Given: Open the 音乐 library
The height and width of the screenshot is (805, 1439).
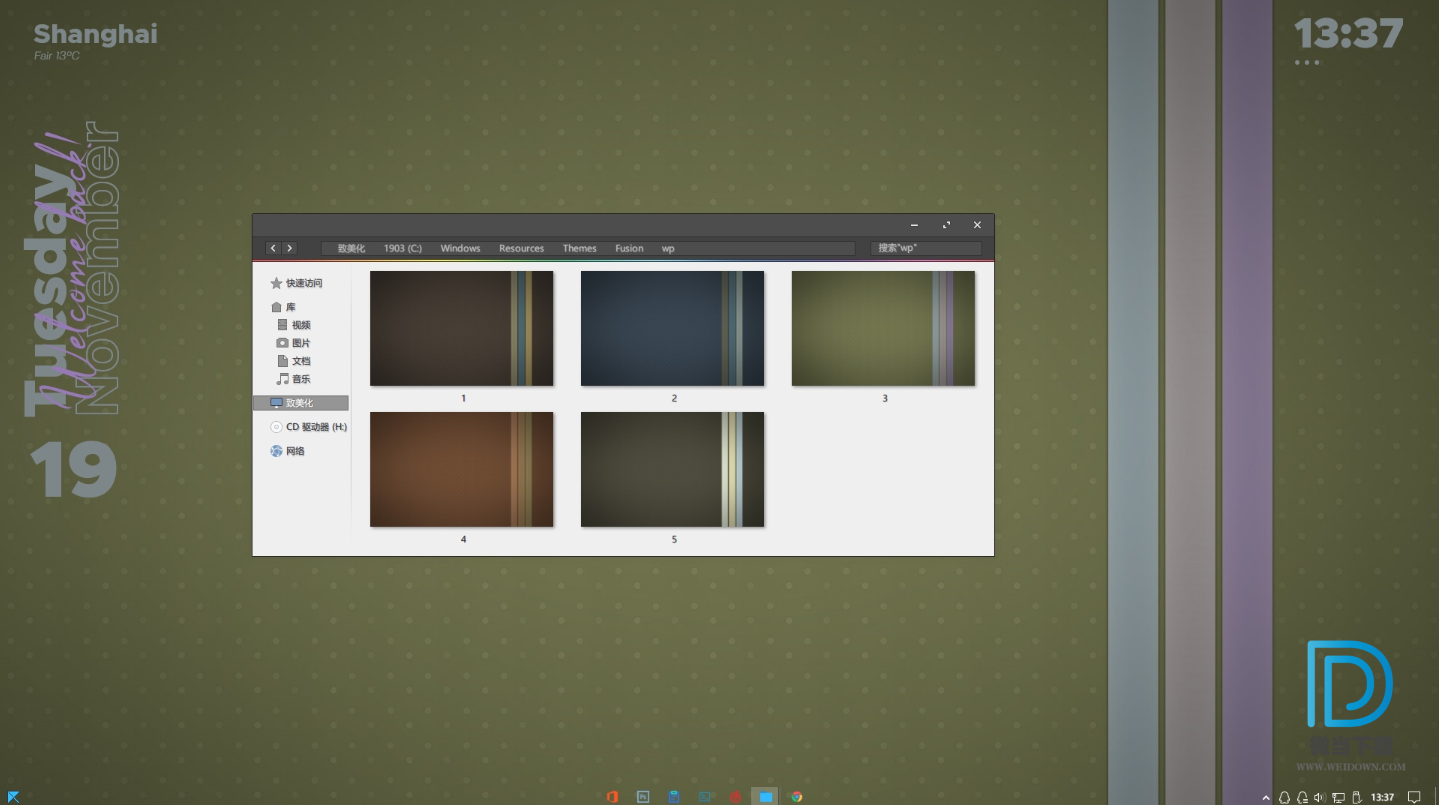Looking at the screenshot, I should click(x=294, y=379).
